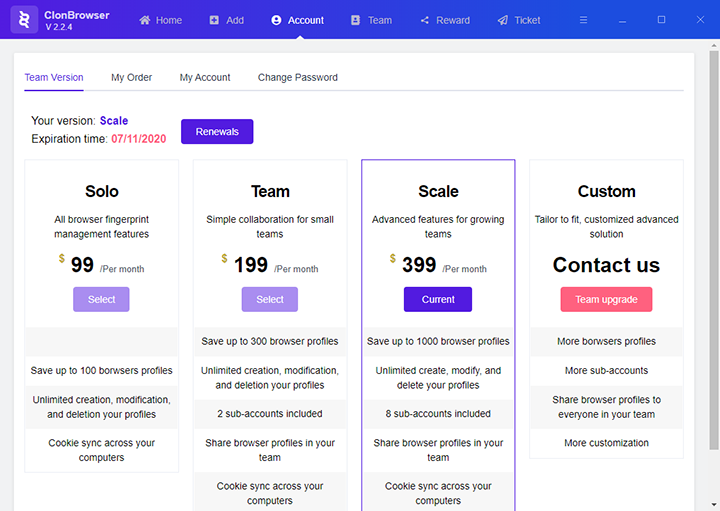This screenshot has height=511, width=720.
Task: Click 'More borwsers profiles' row
Action: [x=606, y=341]
